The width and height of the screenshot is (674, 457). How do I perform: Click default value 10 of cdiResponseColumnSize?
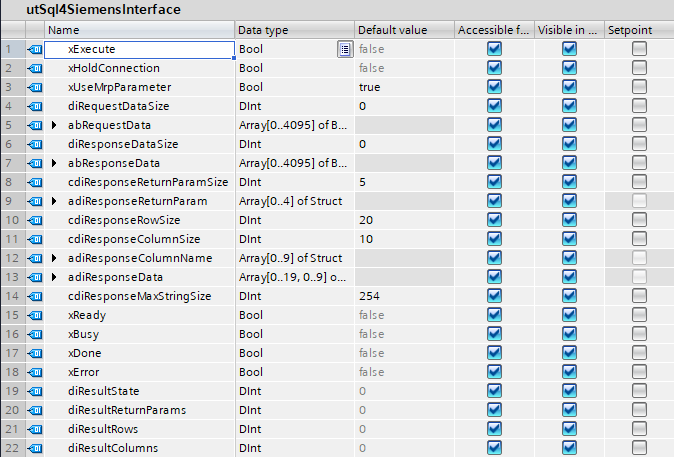click(366, 239)
